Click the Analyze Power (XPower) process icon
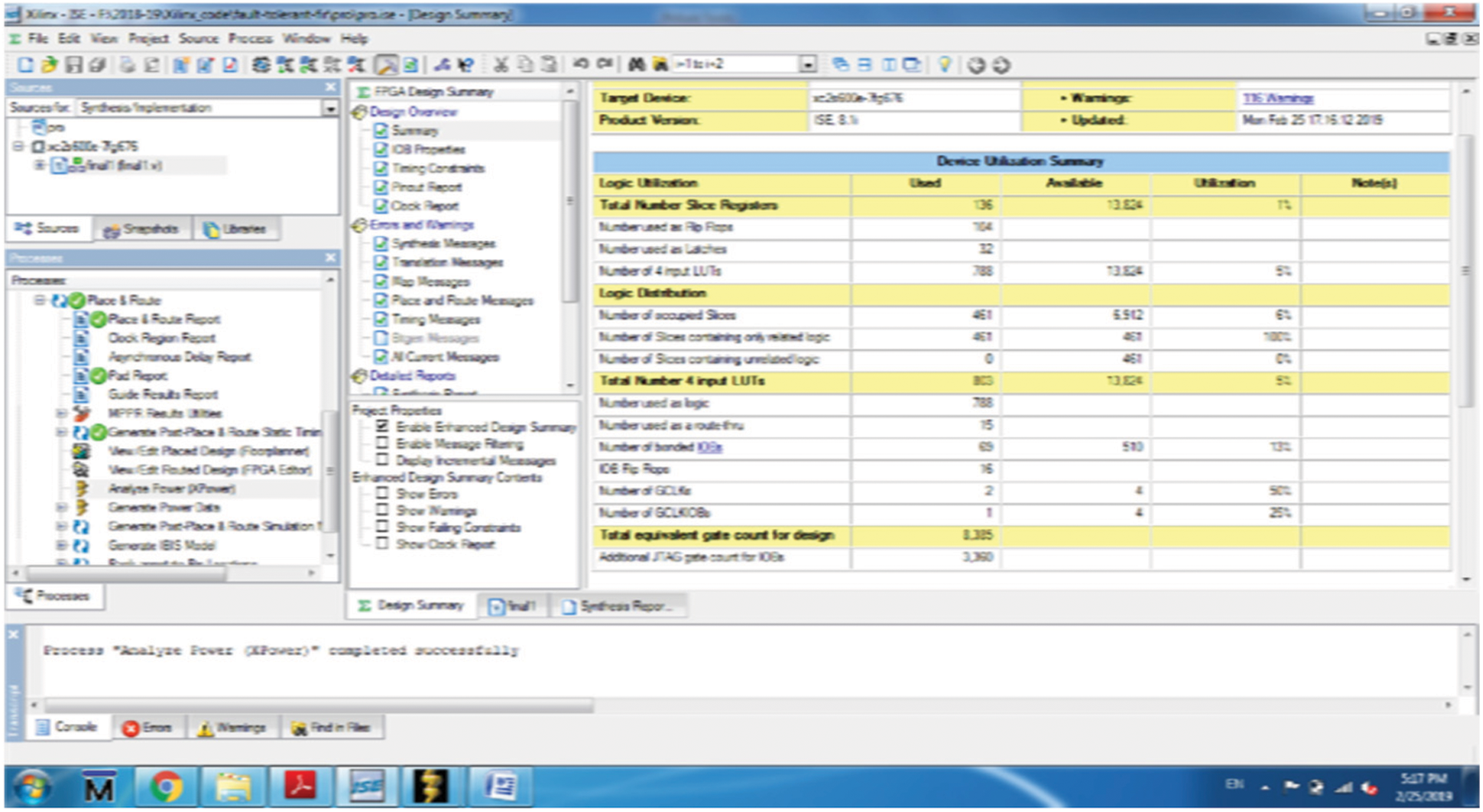The image size is (1483, 812). pyautogui.click(x=81, y=489)
